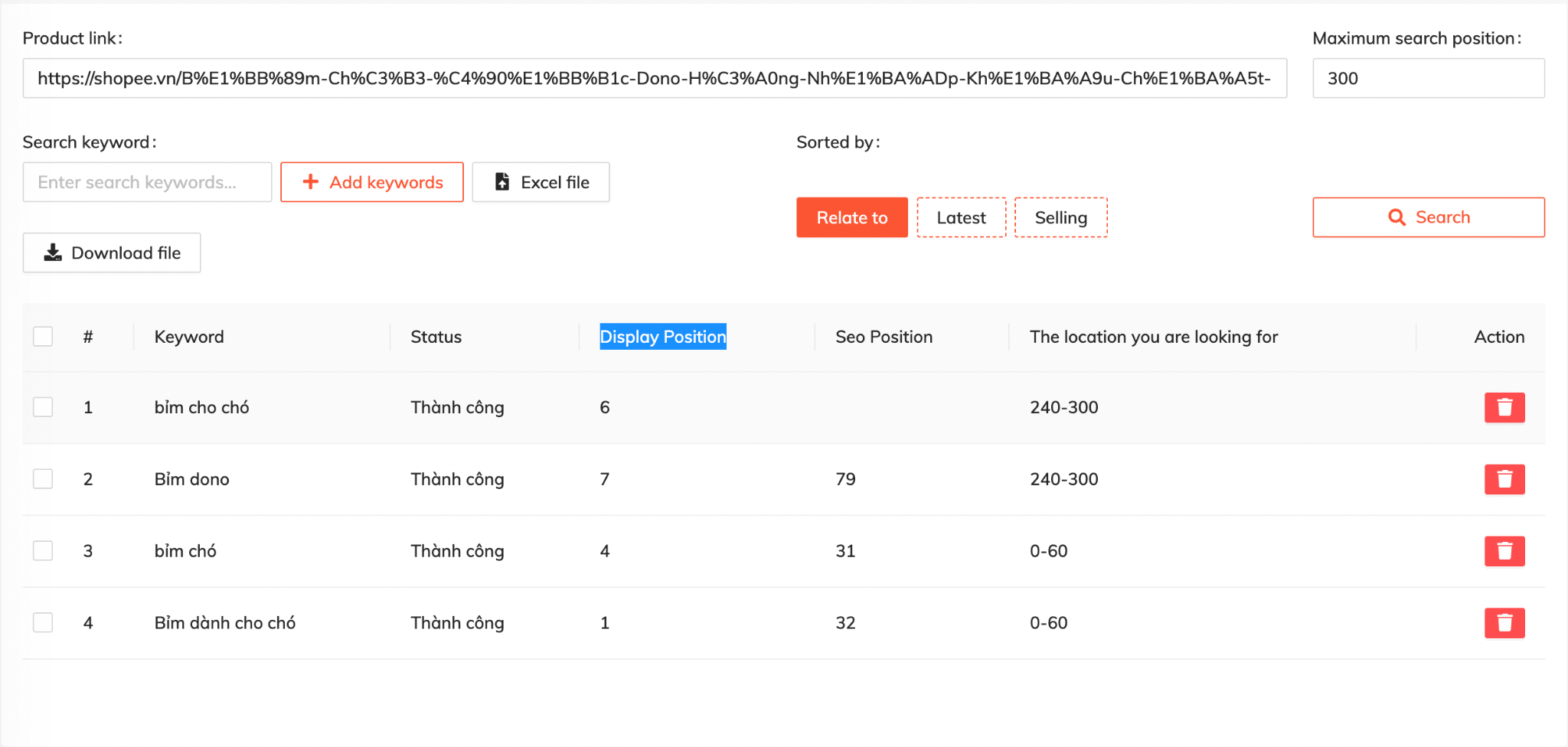Delete the 'bỉm cho chó' keyword row
The height and width of the screenshot is (747, 1568).
click(x=1504, y=407)
